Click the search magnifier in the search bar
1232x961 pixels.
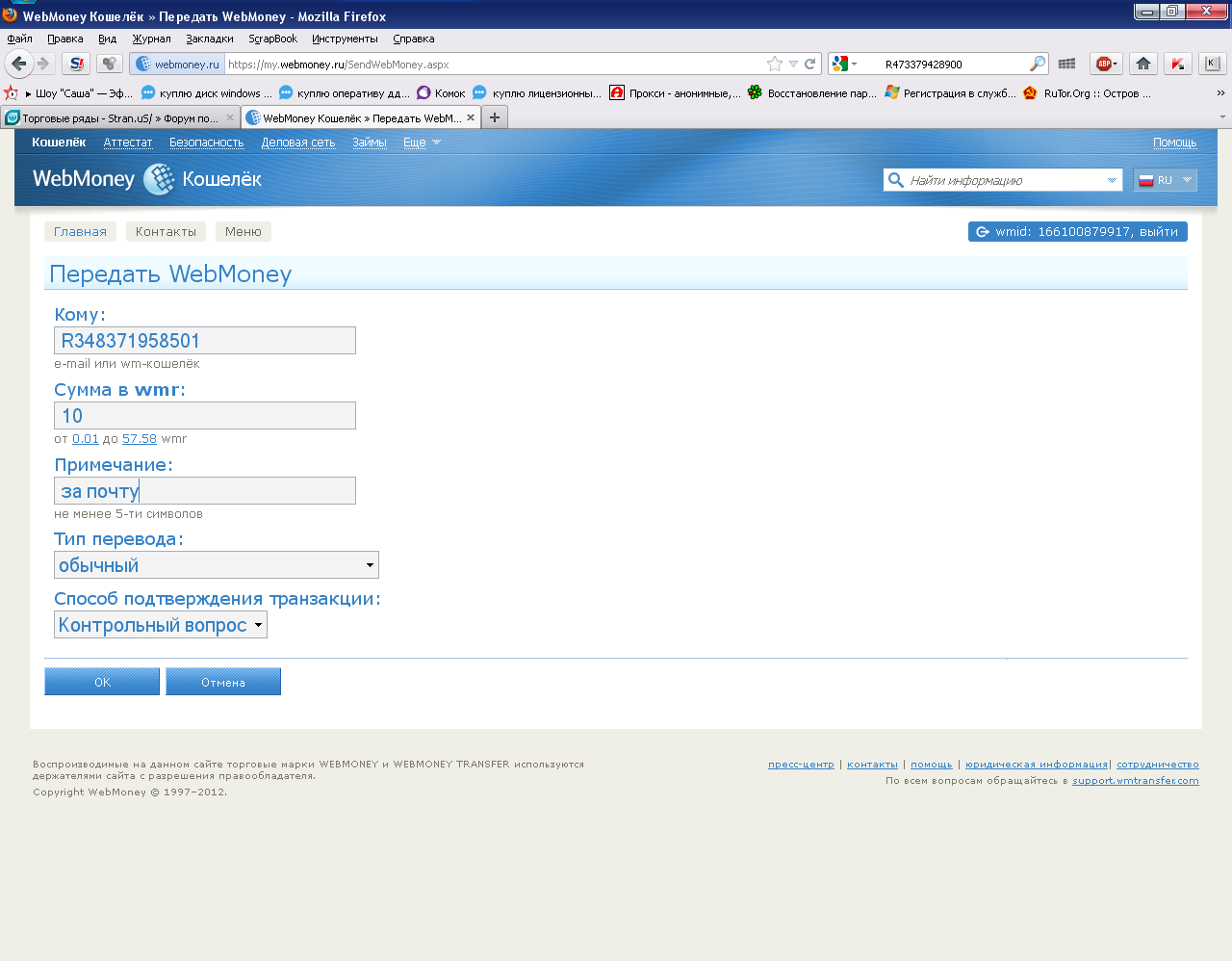pyautogui.click(x=1037, y=65)
